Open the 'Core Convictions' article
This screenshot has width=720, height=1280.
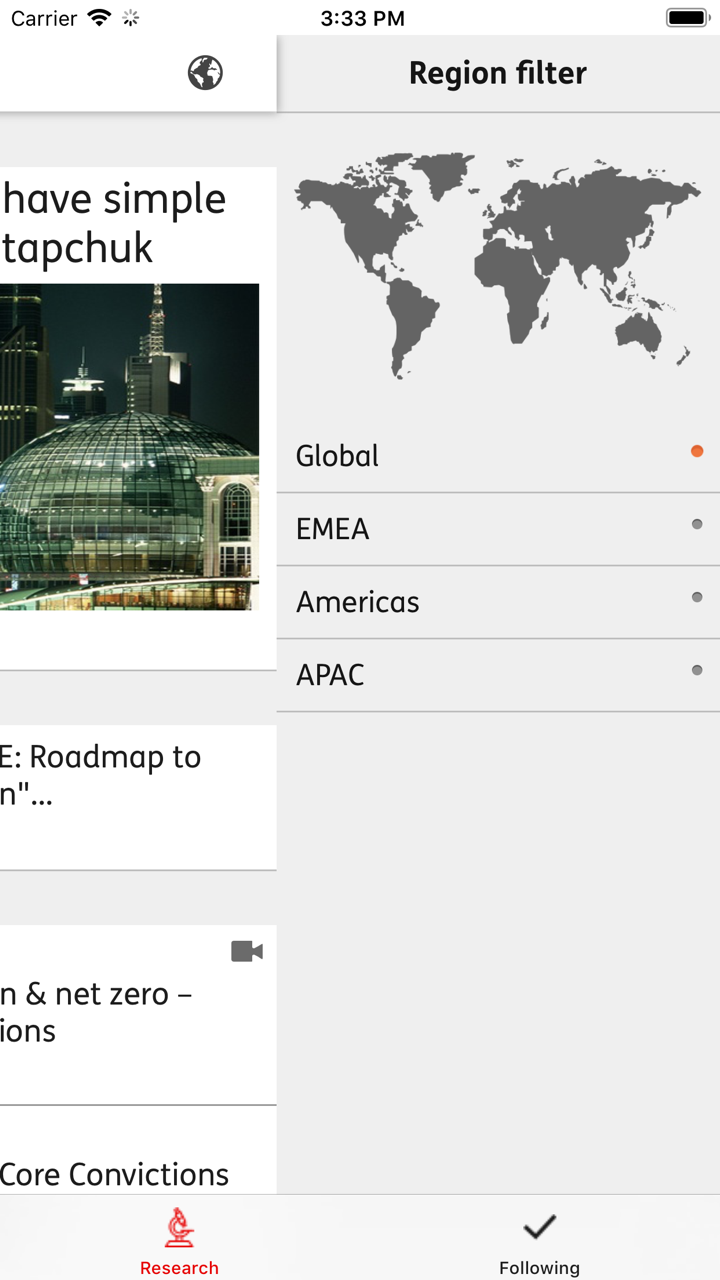[x=114, y=1174]
